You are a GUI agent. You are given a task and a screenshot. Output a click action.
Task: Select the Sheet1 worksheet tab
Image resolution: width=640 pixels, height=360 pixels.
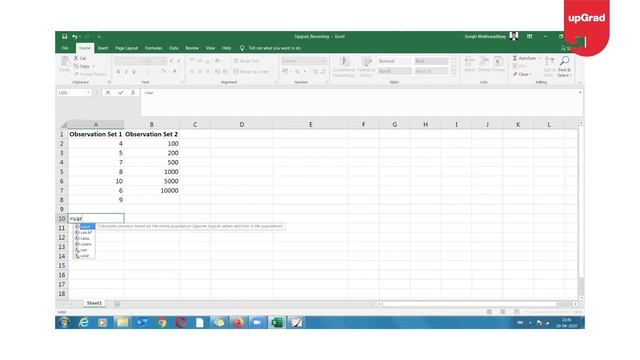click(94, 303)
